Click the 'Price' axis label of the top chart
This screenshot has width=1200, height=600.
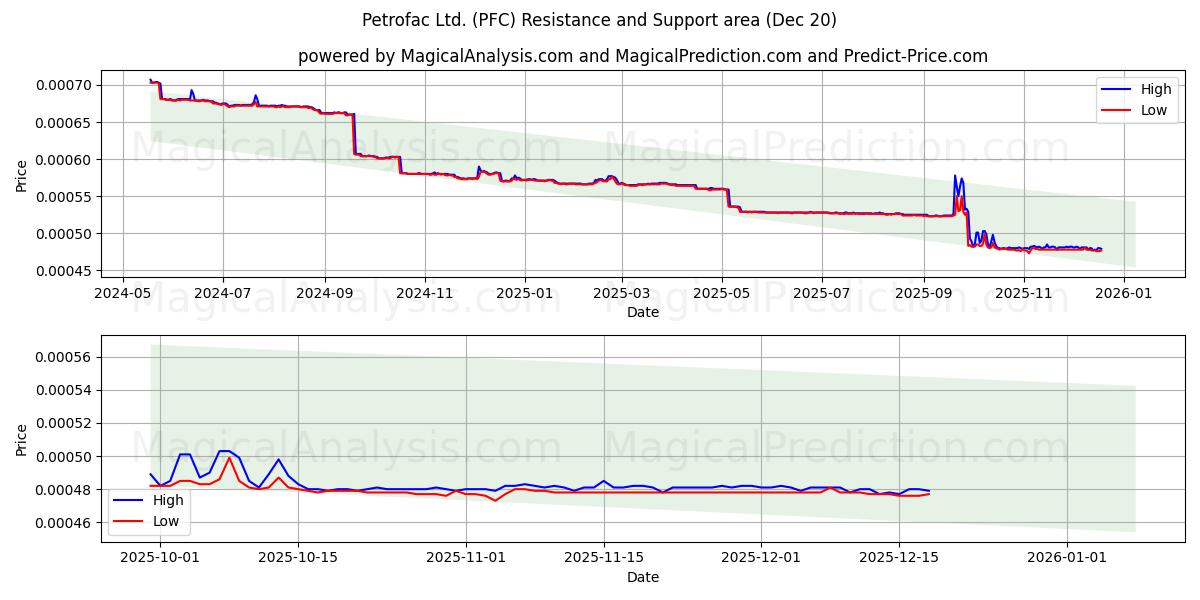[22, 176]
